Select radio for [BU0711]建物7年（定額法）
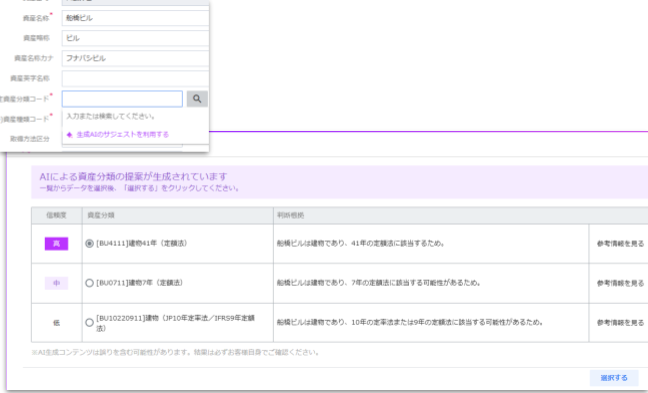Screen dimensions: 648x393 pos(89,283)
